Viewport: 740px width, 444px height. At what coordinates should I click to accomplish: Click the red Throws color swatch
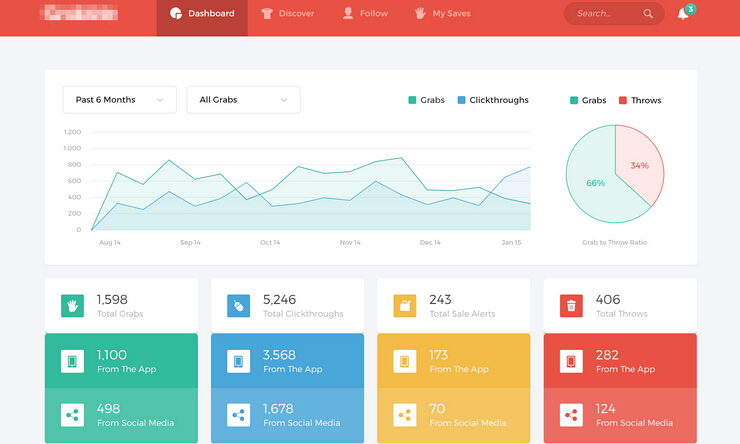point(622,100)
